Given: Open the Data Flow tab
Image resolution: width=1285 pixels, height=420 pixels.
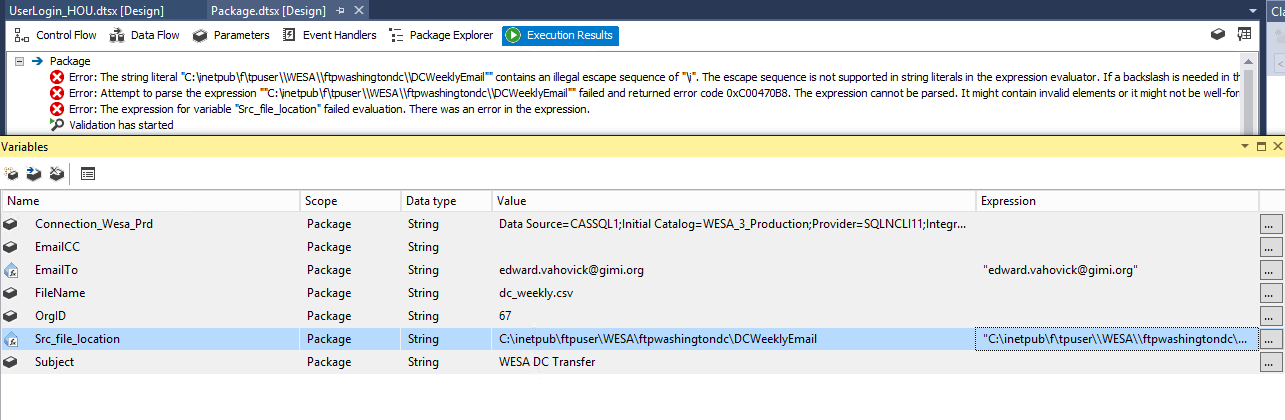Looking at the screenshot, I should pos(144,35).
